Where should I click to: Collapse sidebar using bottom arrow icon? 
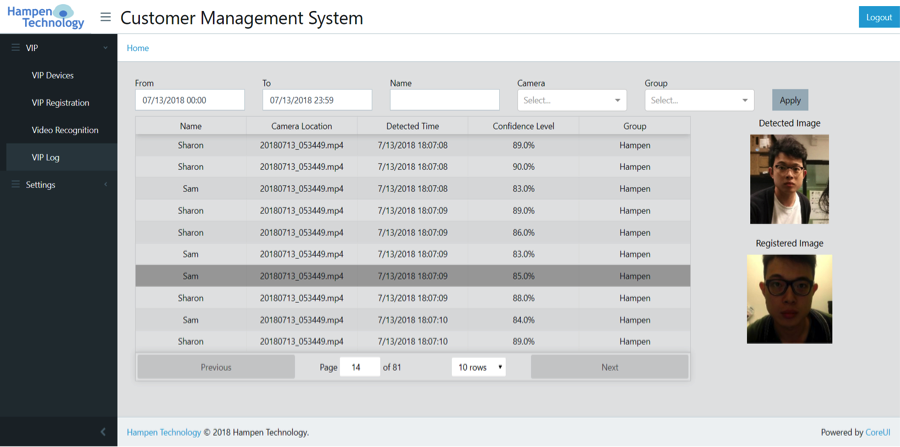pyautogui.click(x=102, y=432)
